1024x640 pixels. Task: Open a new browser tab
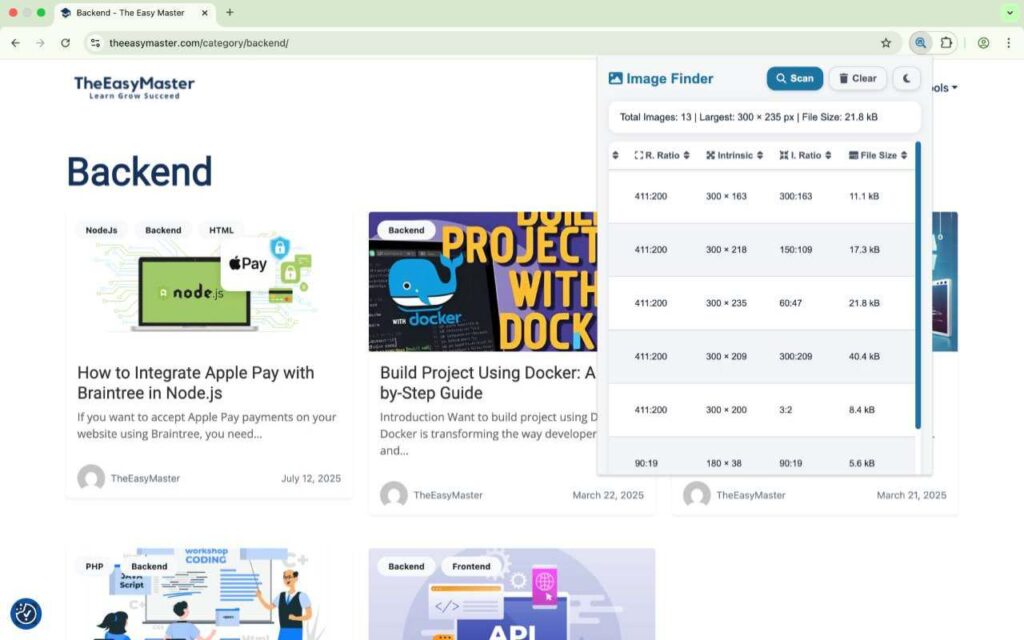point(229,13)
